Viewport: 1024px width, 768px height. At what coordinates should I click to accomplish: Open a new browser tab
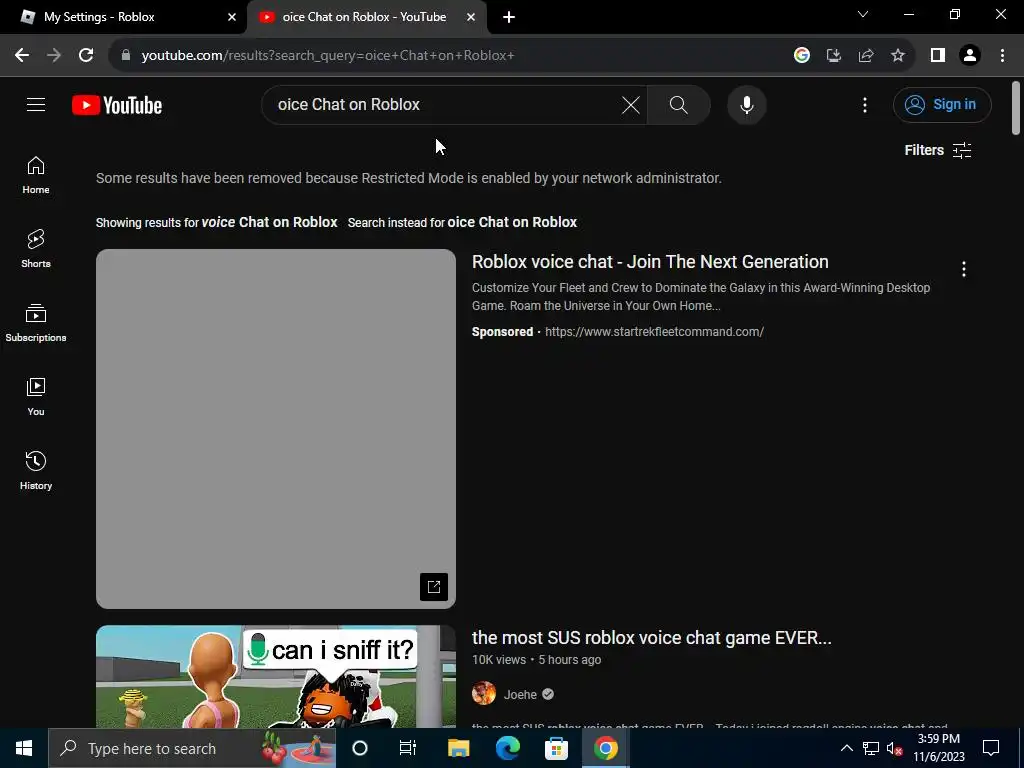(x=509, y=17)
